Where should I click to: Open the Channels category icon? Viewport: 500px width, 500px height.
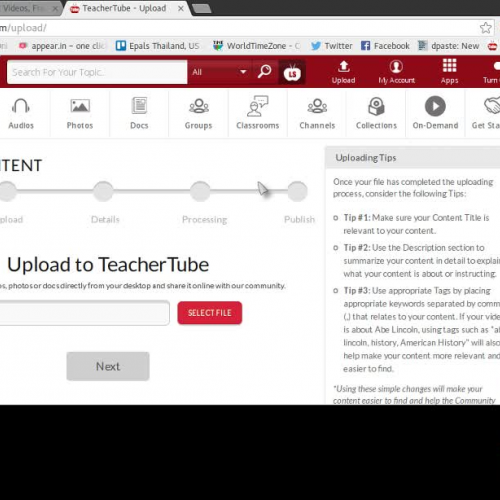click(x=317, y=106)
